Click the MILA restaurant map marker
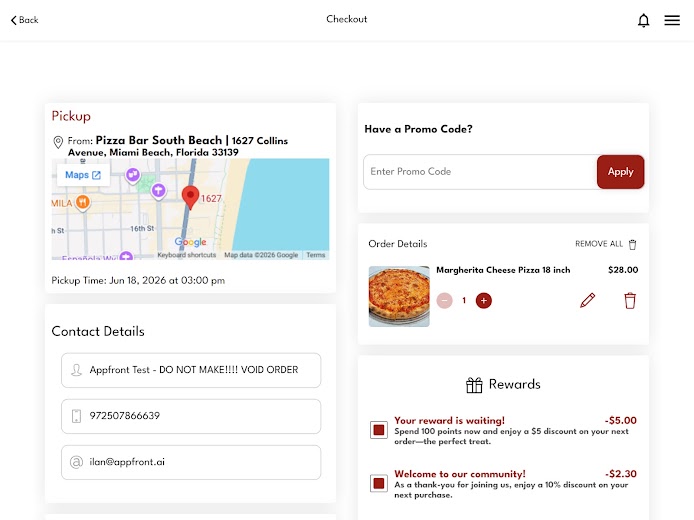The height and width of the screenshot is (520, 694). point(82,203)
